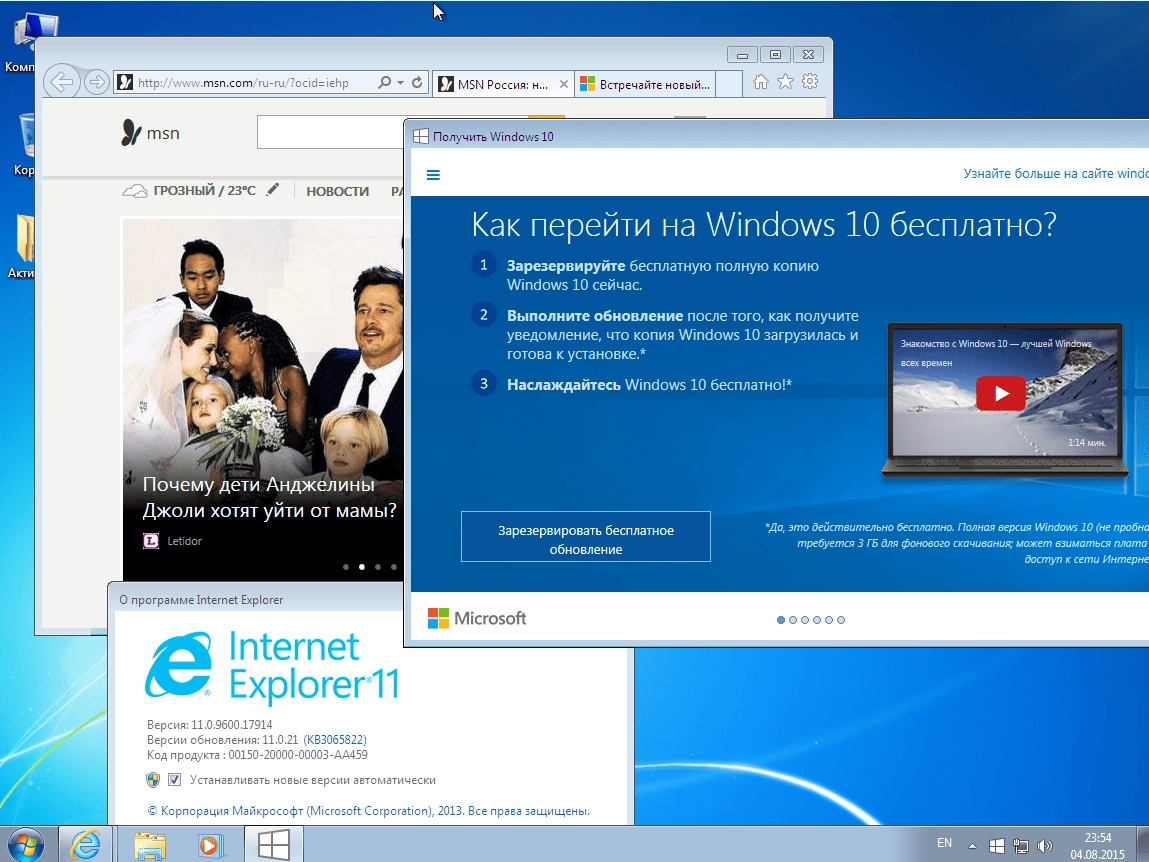1149x862 pixels.
Task: Click the msn search input field
Action: coord(330,132)
